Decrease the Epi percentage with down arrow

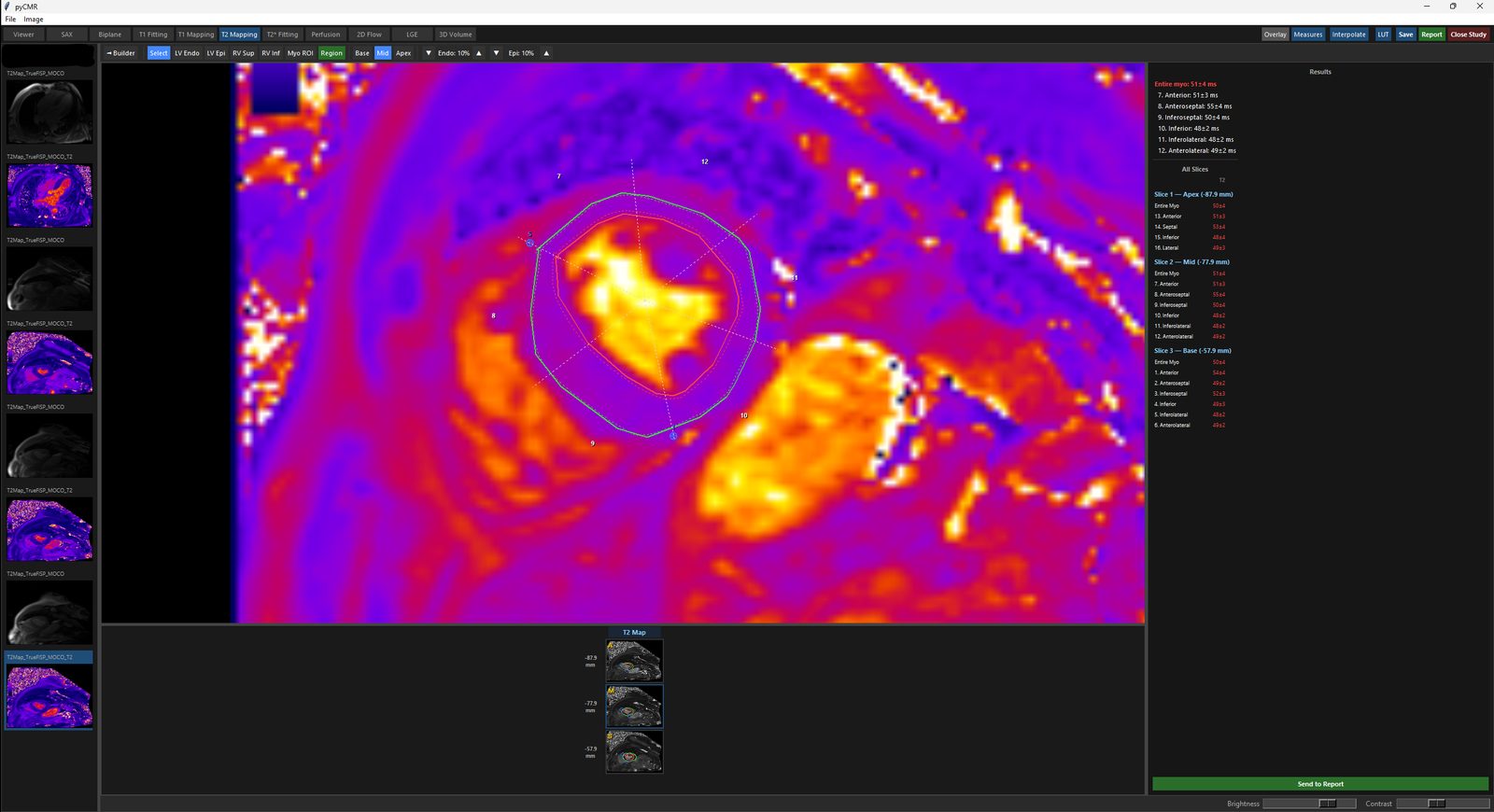tap(496, 53)
